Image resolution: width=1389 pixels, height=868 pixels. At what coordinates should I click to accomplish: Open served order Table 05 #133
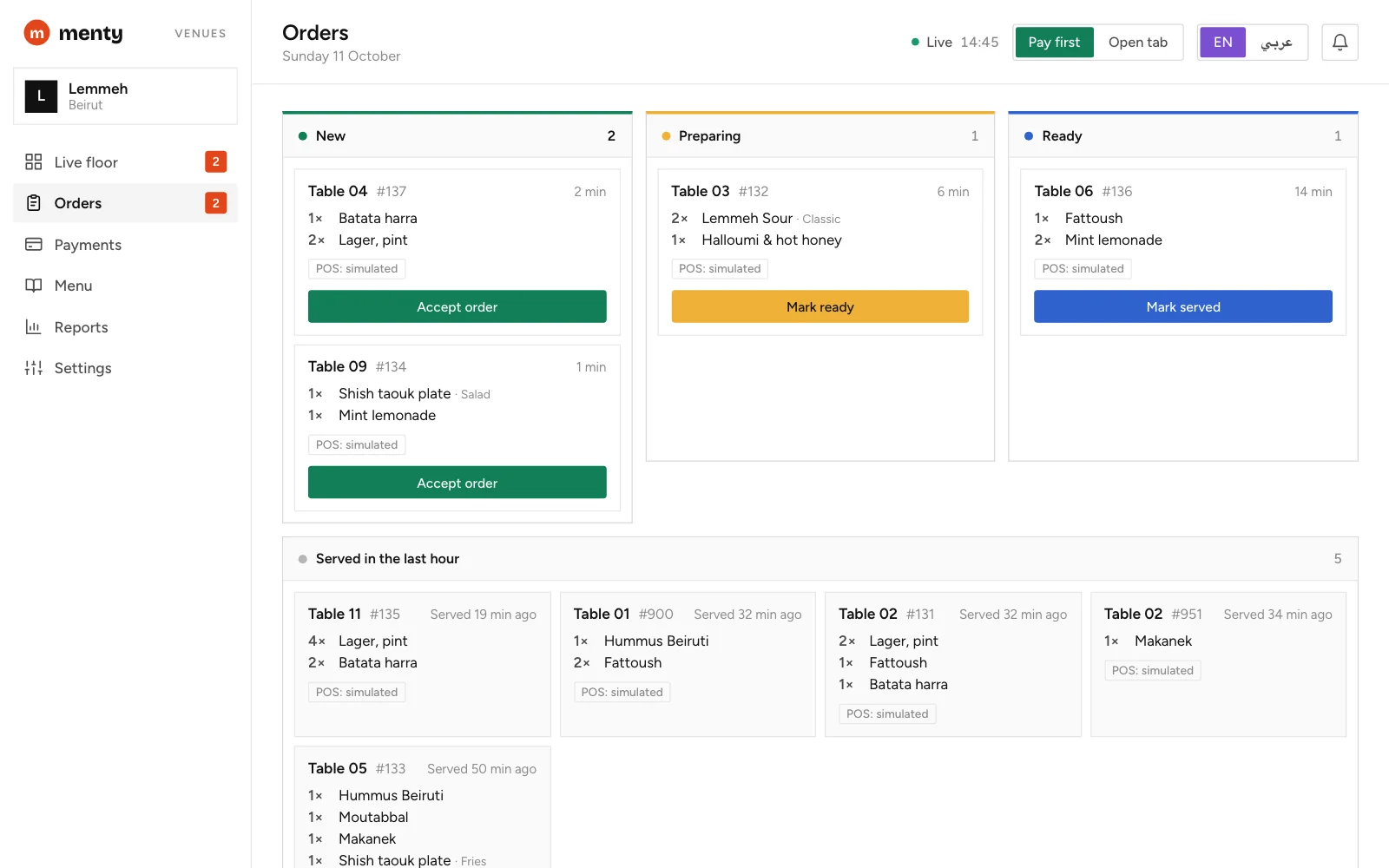[422, 807]
